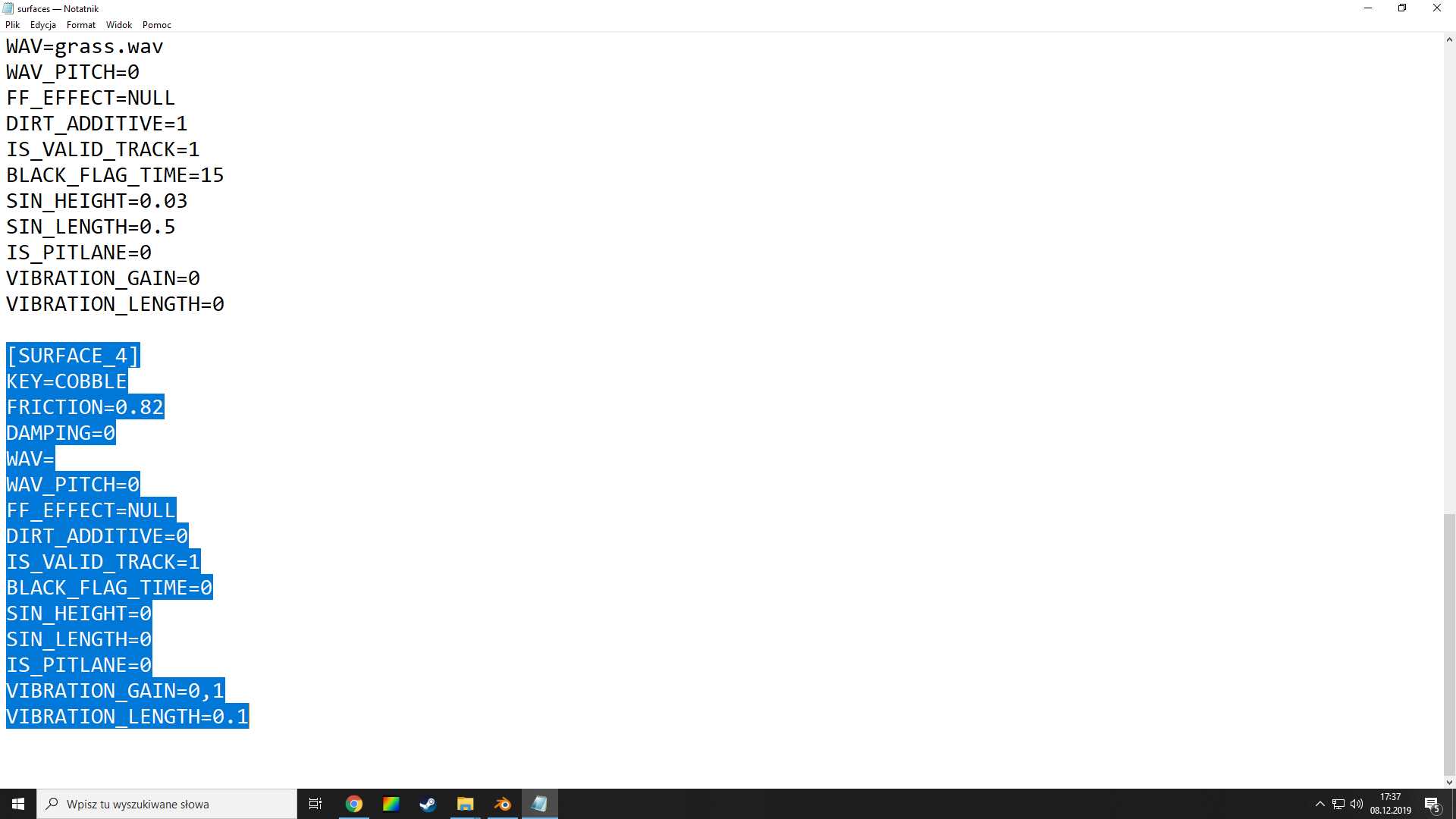Click the scrollbar up arrow
This screenshot has width=1456, height=819.
pos(1449,39)
